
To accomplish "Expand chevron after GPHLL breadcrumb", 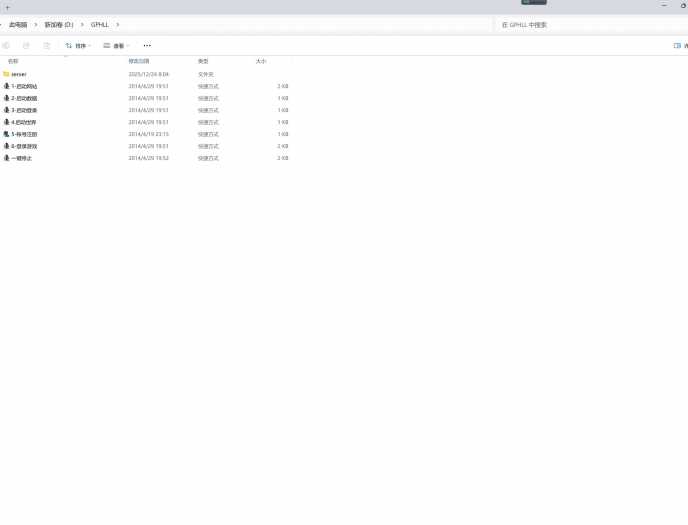I will (117, 25).
